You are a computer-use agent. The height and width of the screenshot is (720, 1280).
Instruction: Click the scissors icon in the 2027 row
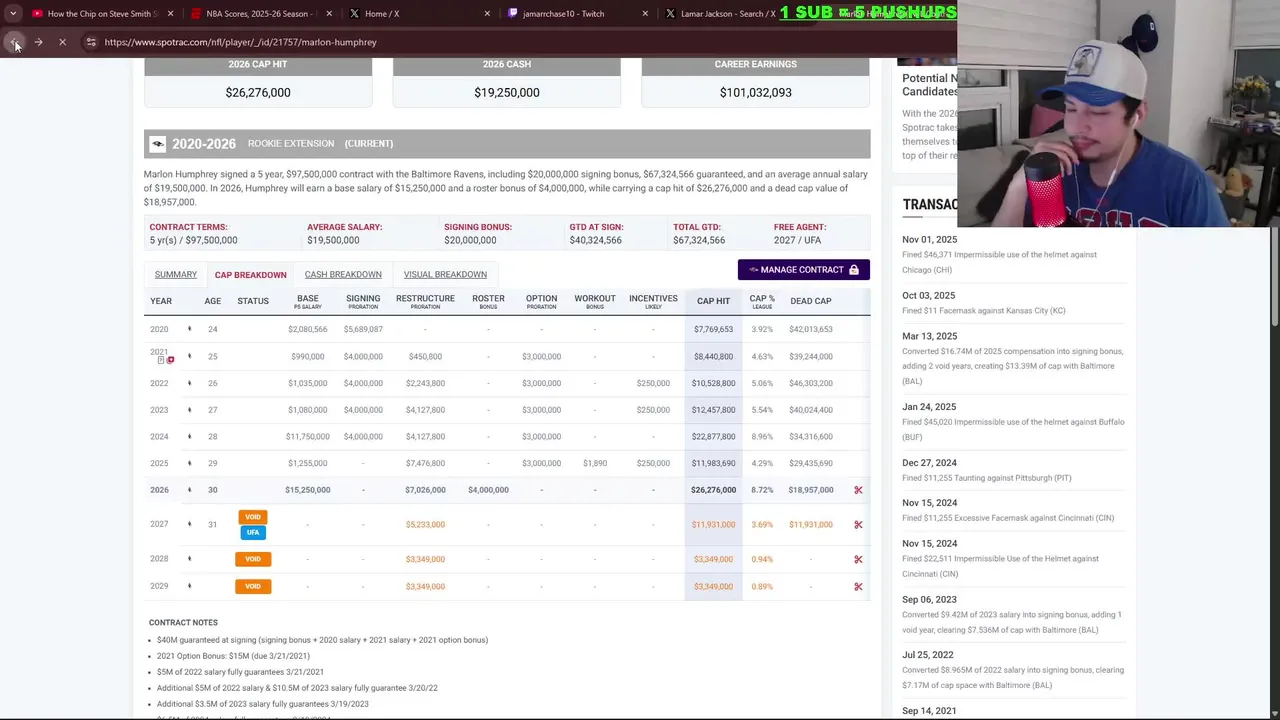[858, 525]
